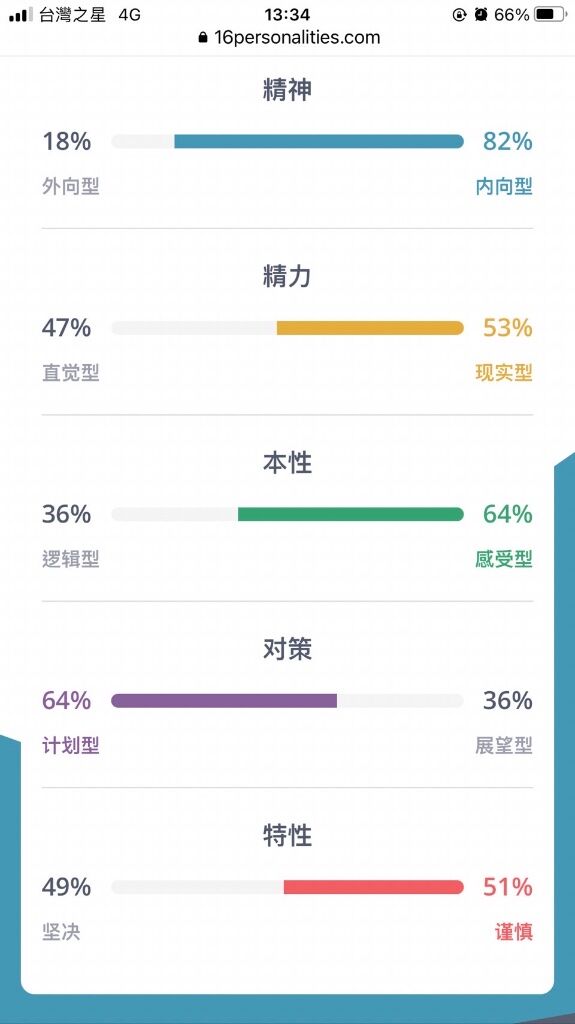Tap the rotation lock status icon
Screen dimensions: 575x1024
click(459, 14)
